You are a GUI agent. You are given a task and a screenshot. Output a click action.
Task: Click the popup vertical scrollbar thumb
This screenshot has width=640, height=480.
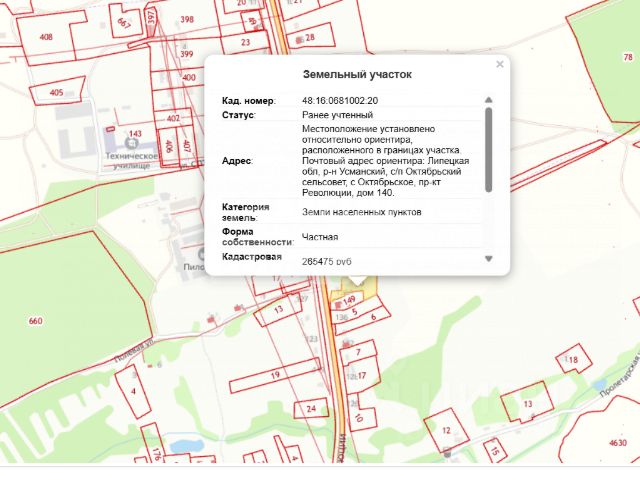[x=489, y=150]
